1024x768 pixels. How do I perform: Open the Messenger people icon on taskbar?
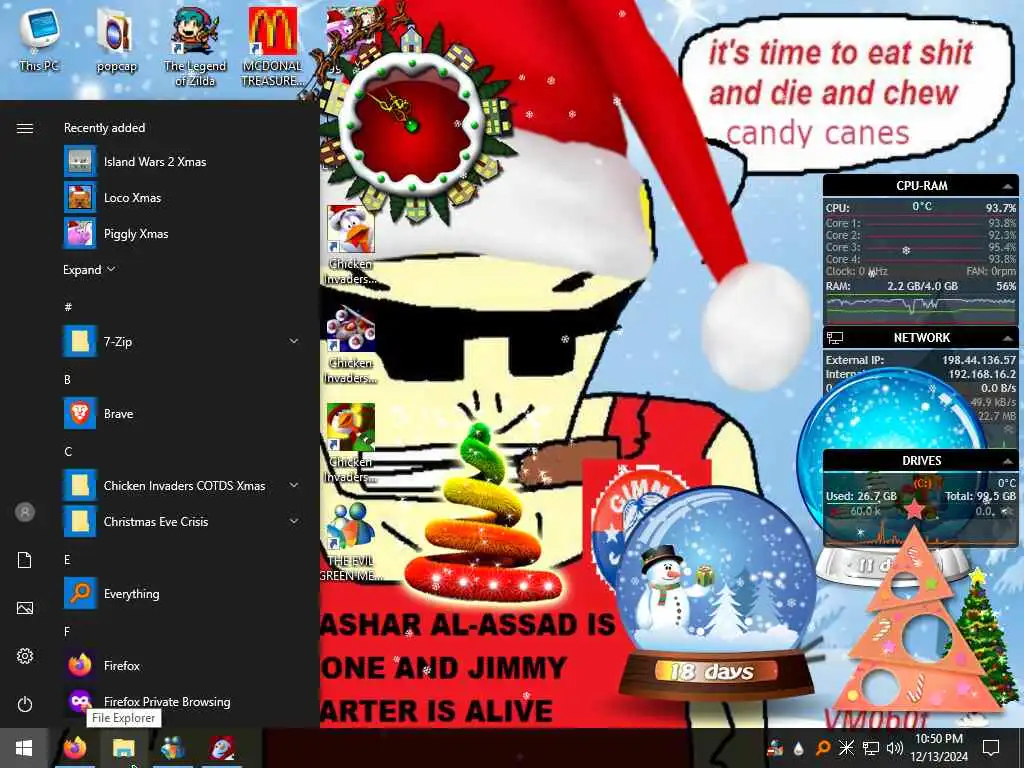172,748
